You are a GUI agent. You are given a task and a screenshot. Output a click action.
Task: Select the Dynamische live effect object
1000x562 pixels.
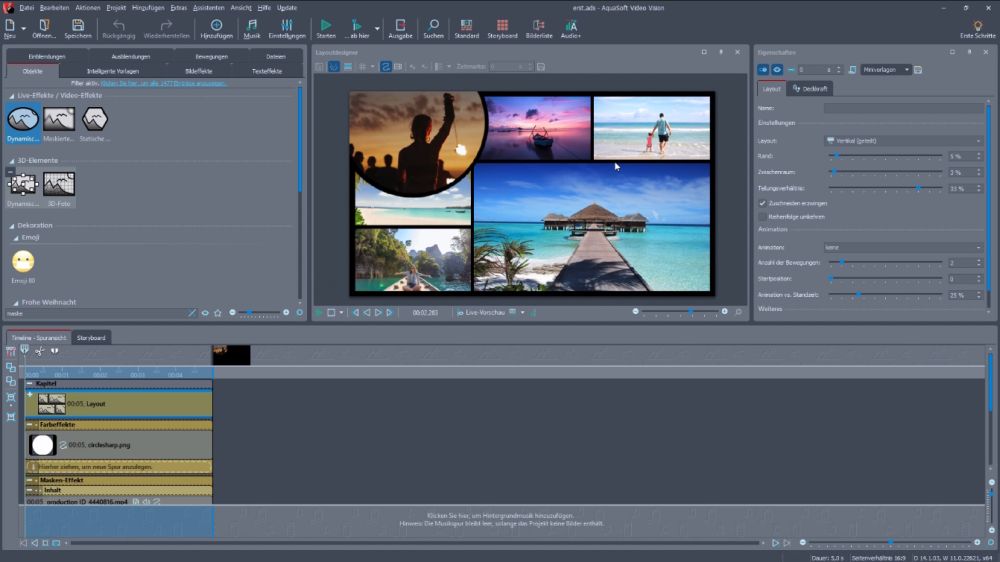23,120
